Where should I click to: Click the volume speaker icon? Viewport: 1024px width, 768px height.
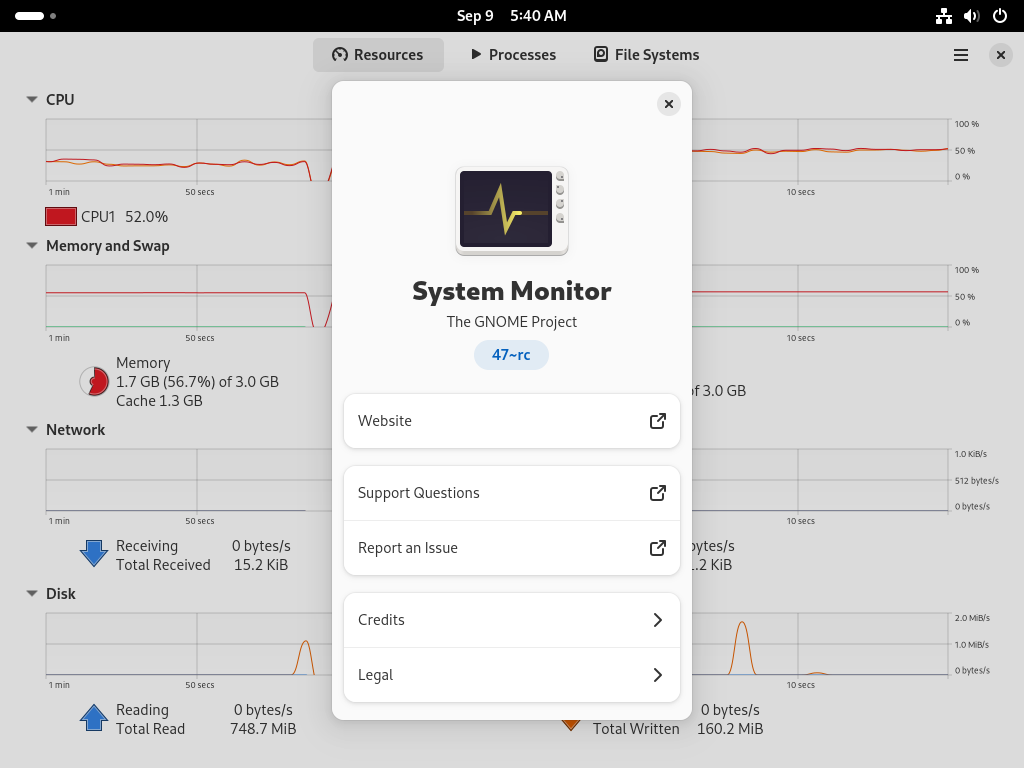[972, 16]
